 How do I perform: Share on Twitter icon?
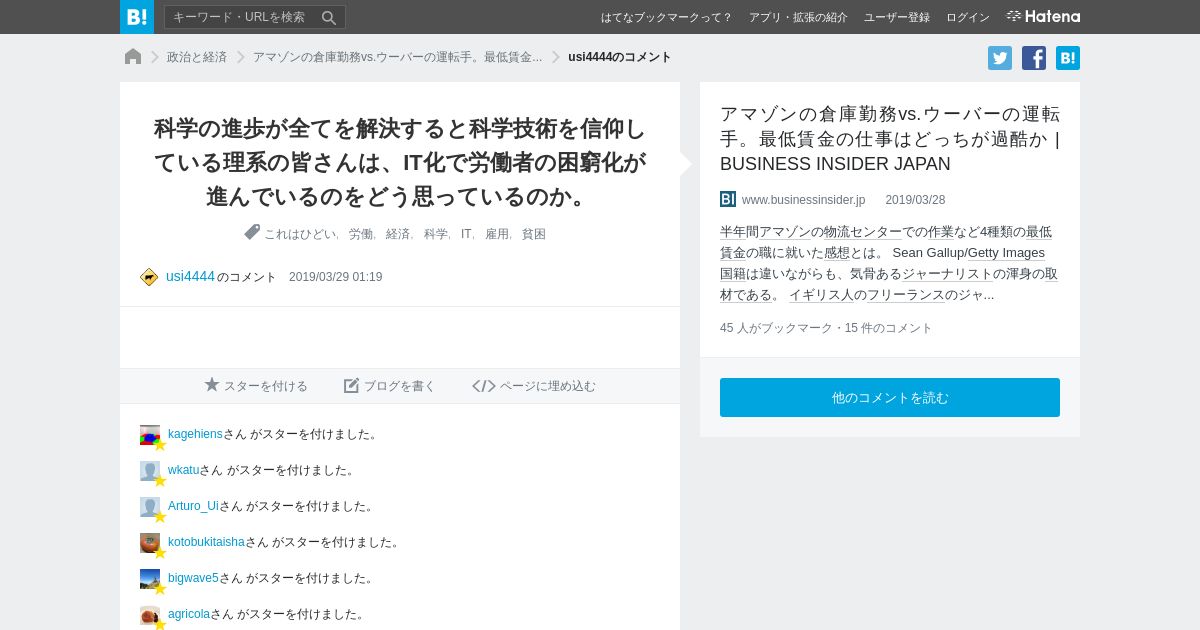tap(1000, 58)
